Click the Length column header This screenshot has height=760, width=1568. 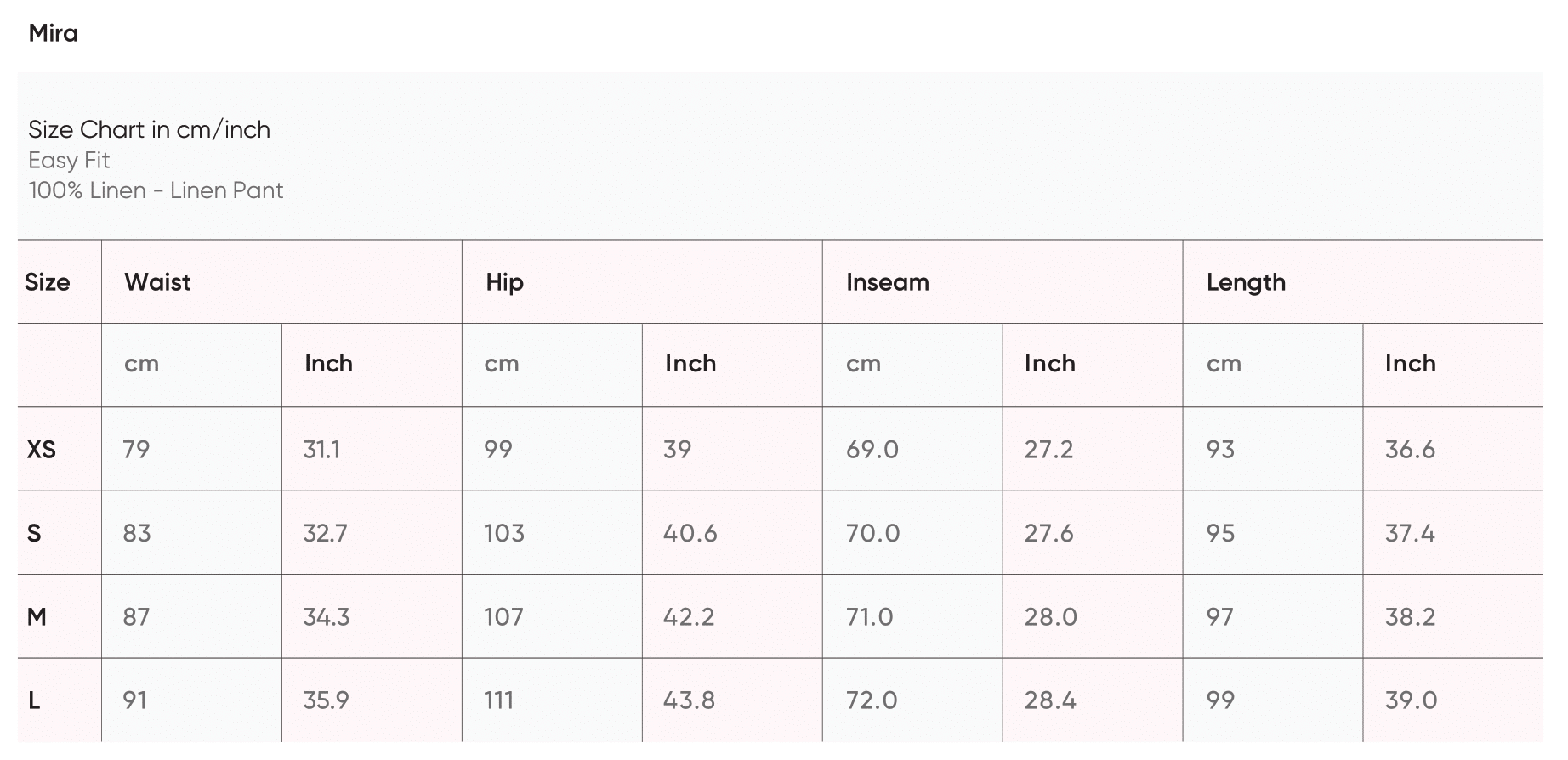[1246, 282]
